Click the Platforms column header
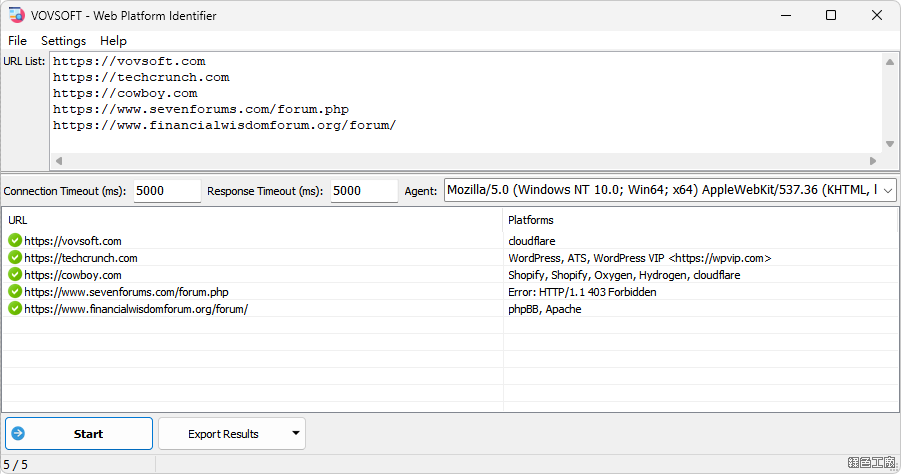The width and height of the screenshot is (901, 474). (x=700, y=220)
